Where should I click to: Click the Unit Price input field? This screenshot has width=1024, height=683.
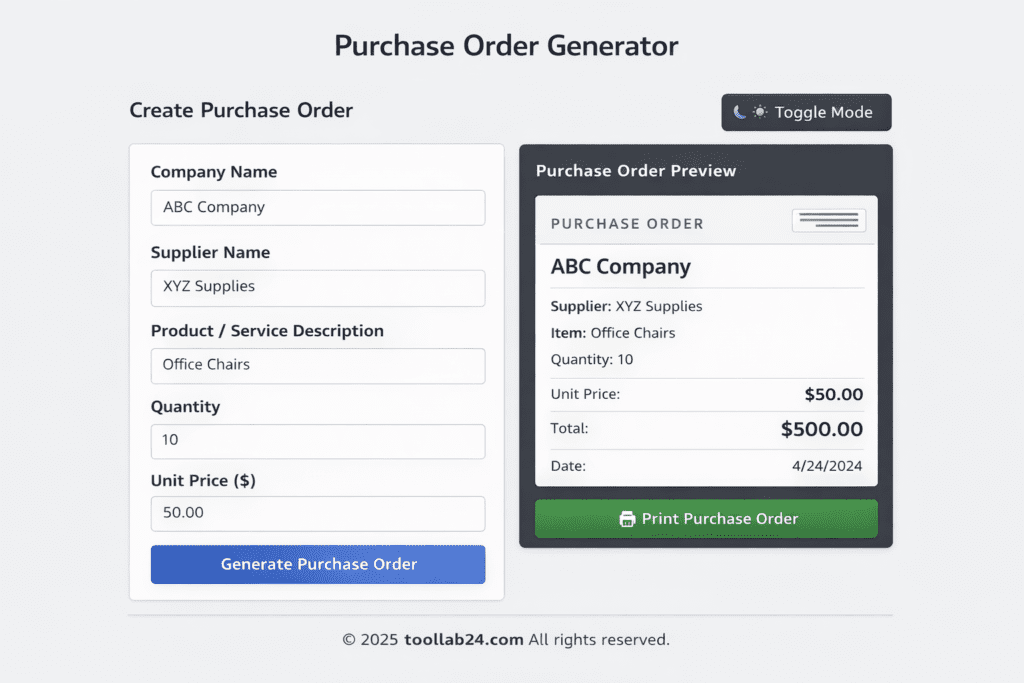pyautogui.click(x=317, y=514)
